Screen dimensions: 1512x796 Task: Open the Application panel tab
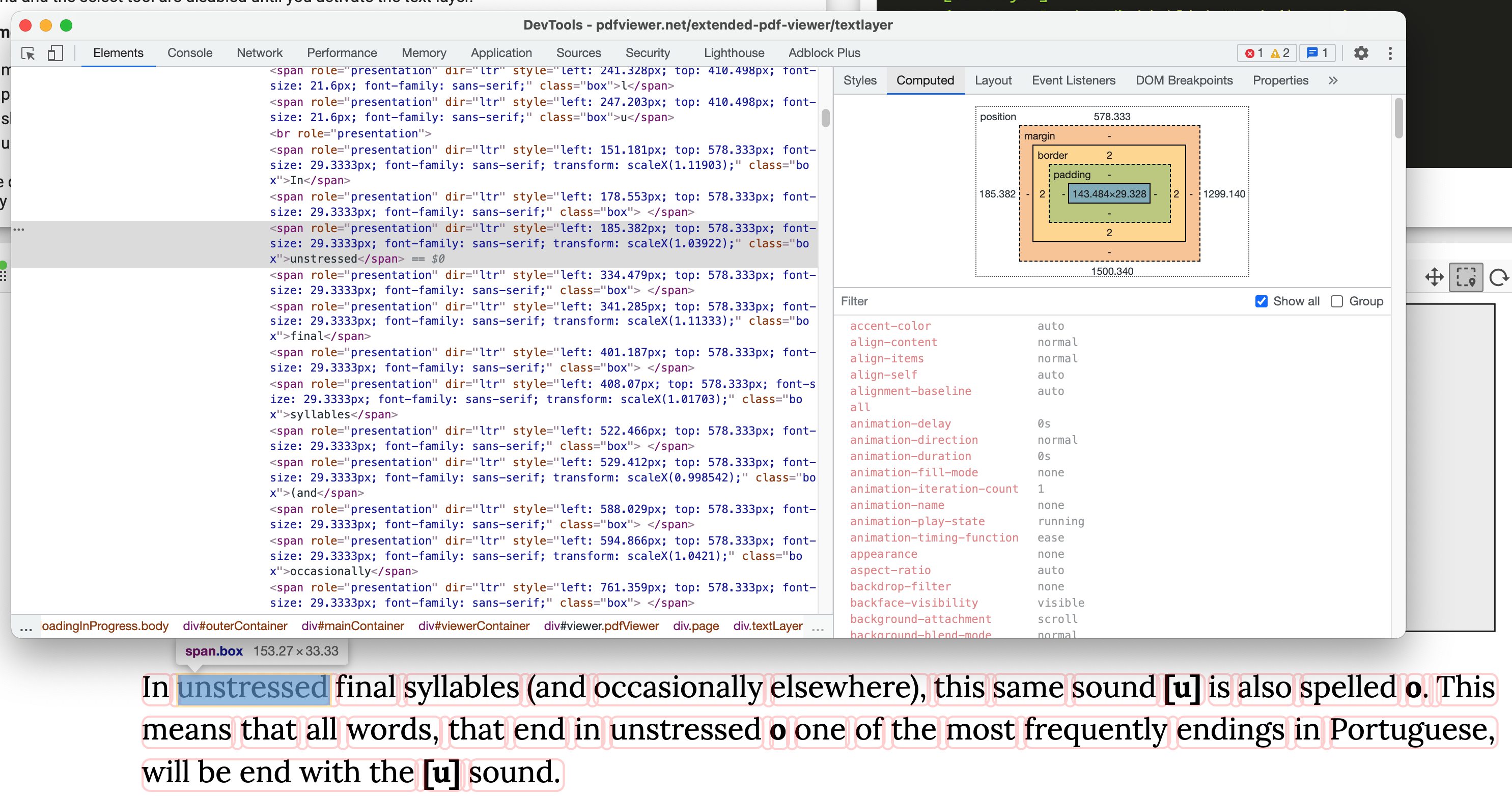500,53
